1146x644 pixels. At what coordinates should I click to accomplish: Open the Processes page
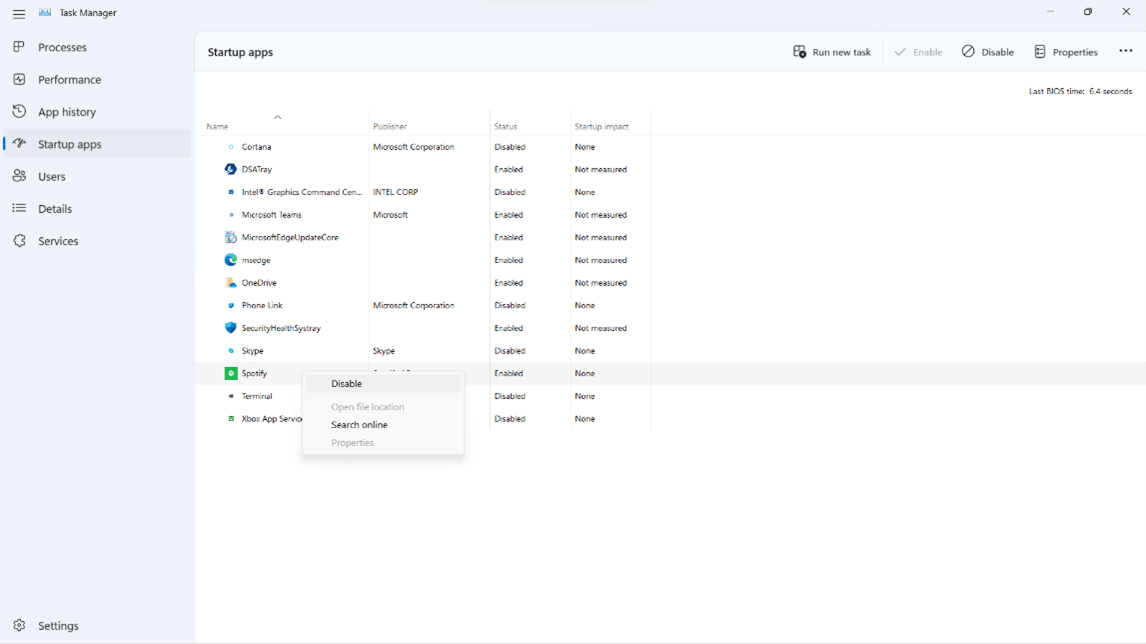tap(97, 47)
